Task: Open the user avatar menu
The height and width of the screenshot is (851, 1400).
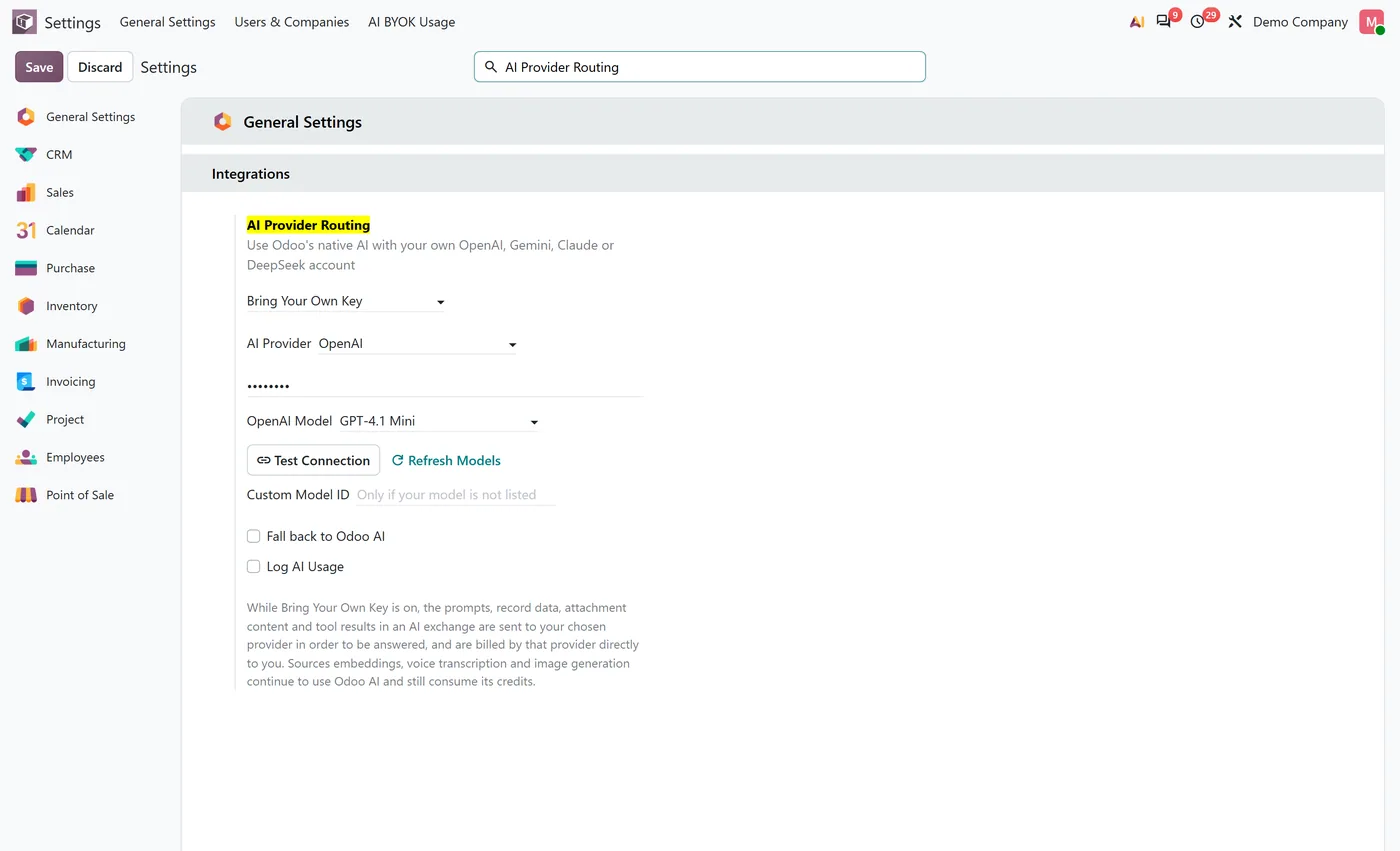Action: (x=1371, y=22)
